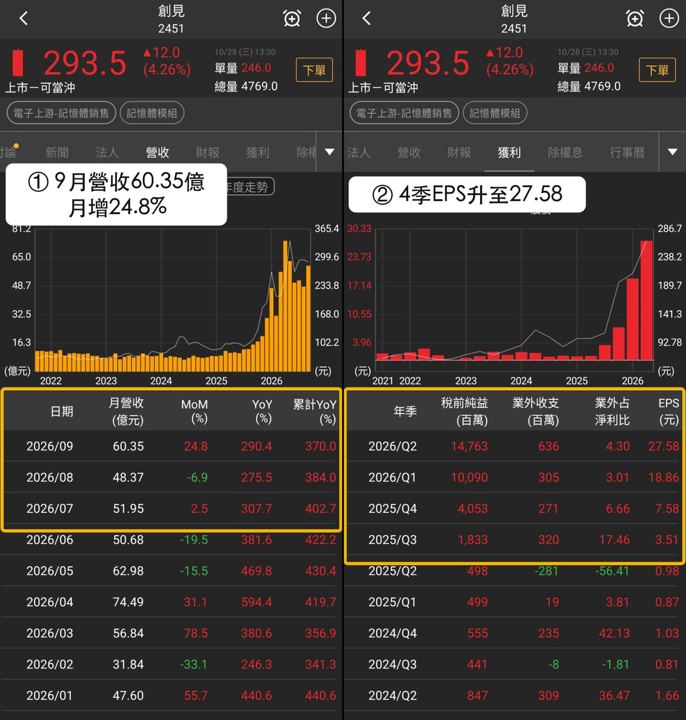Add stock to watchlist in left panel
Viewport: 686px width, 720px height.
point(326,19)
